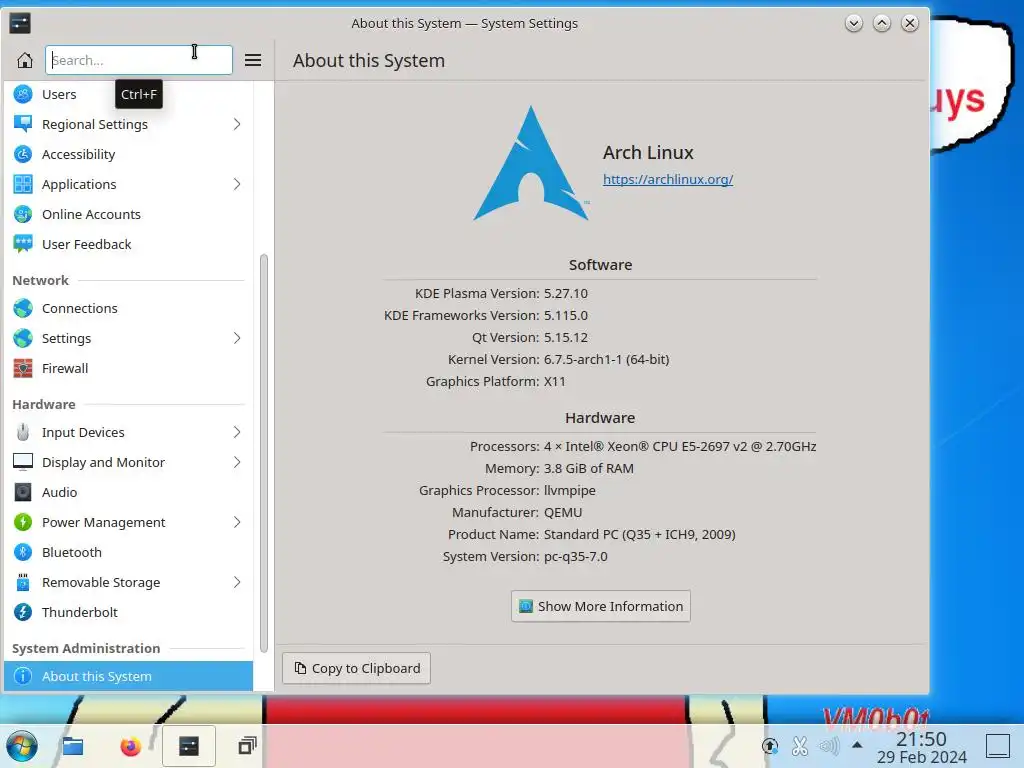The height and width of the screenshot is (768, 1024).
Task: Open the hamburger menu next to search
Action: pyautogui.click(x=253, y=60)
